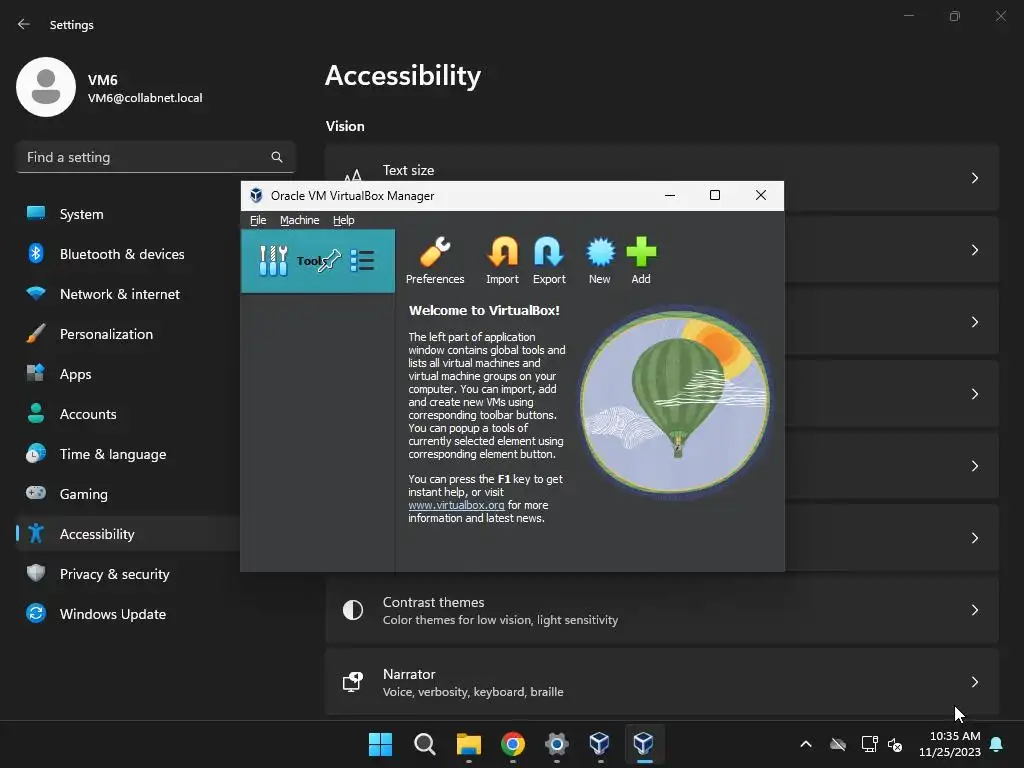Image resolution: width=1024 pixels, height=768 pixels.
Task: Select Windows Update in Settings
Action: point(129,614)
